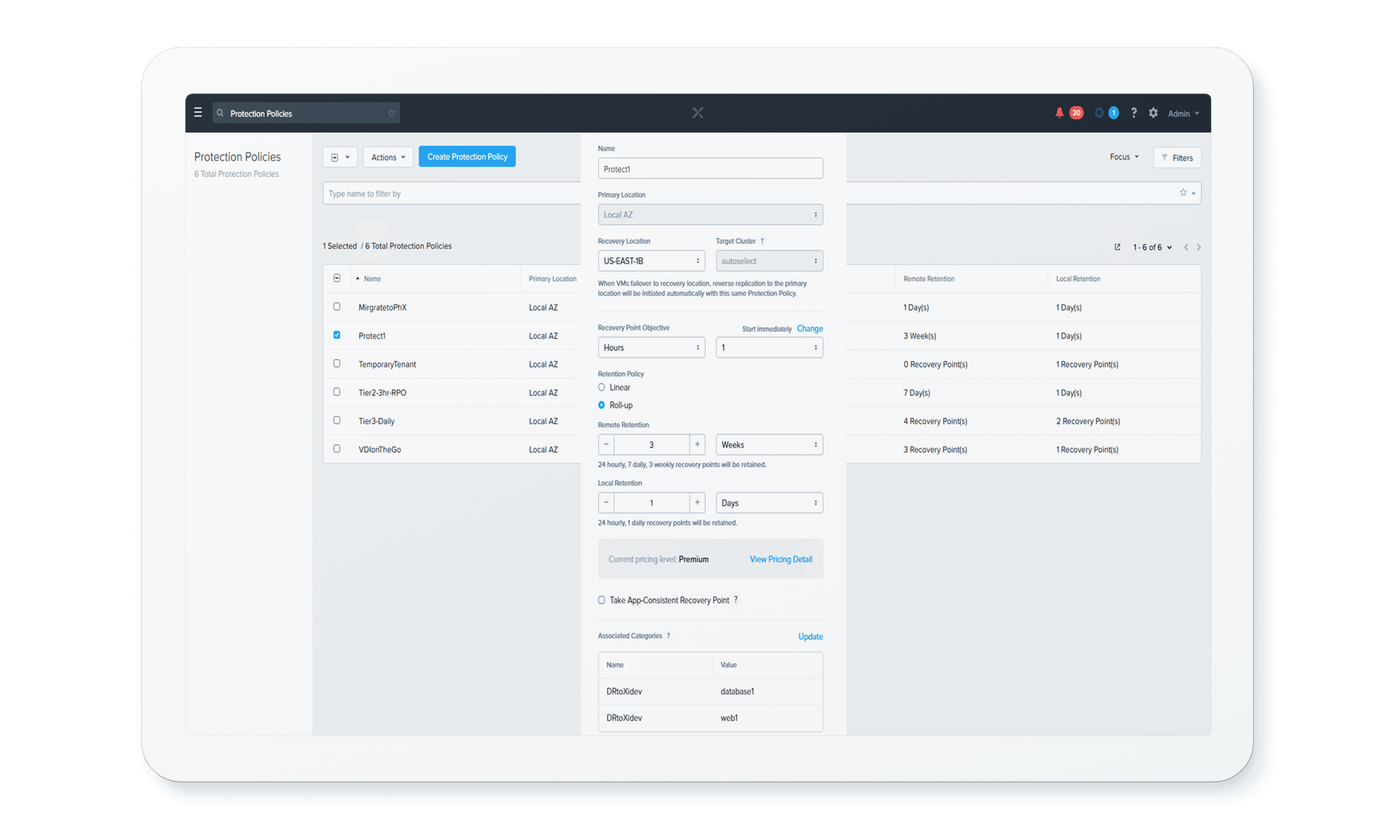The height and width of the screenshot is (840, 1400).
Task: Favorite the Protection Policies search bookmark star
Action: (391, 113)
